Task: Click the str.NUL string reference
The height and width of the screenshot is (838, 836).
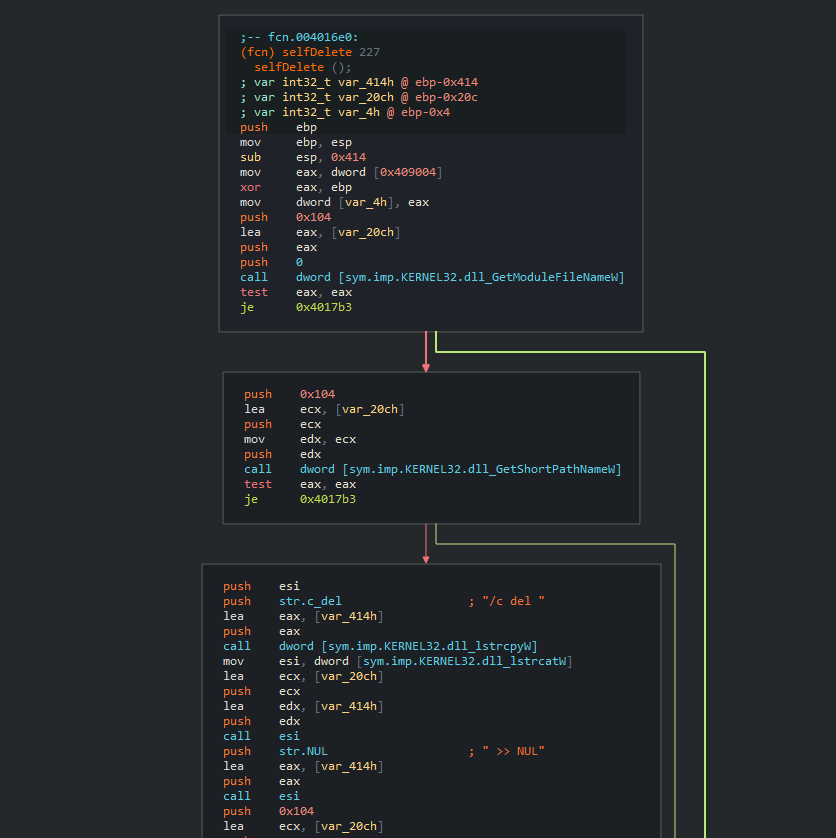Action: [x=303, y=751]
